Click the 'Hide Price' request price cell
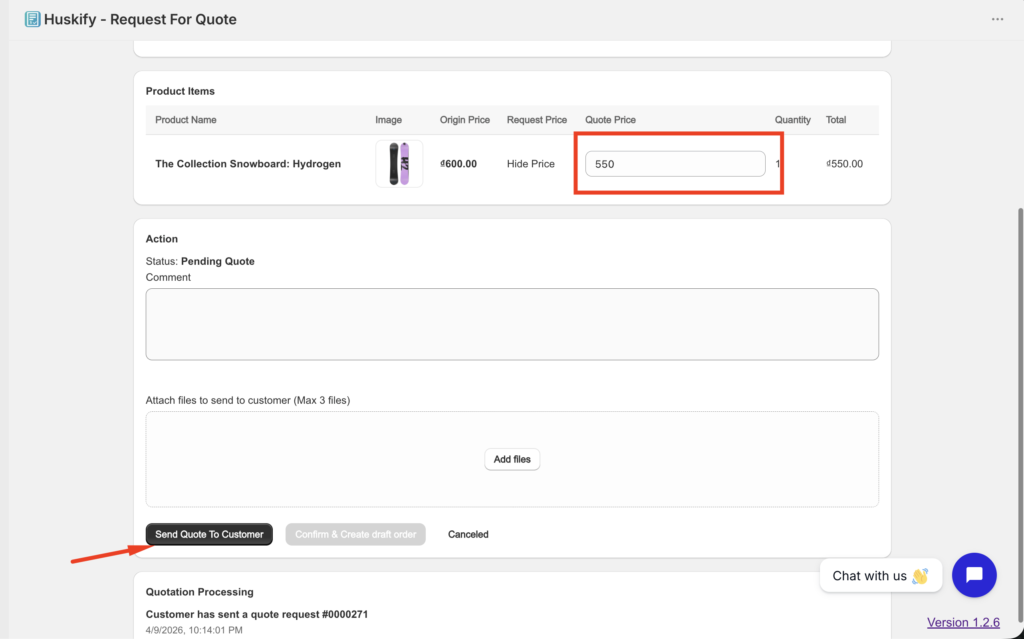 (x=530, y=164)
